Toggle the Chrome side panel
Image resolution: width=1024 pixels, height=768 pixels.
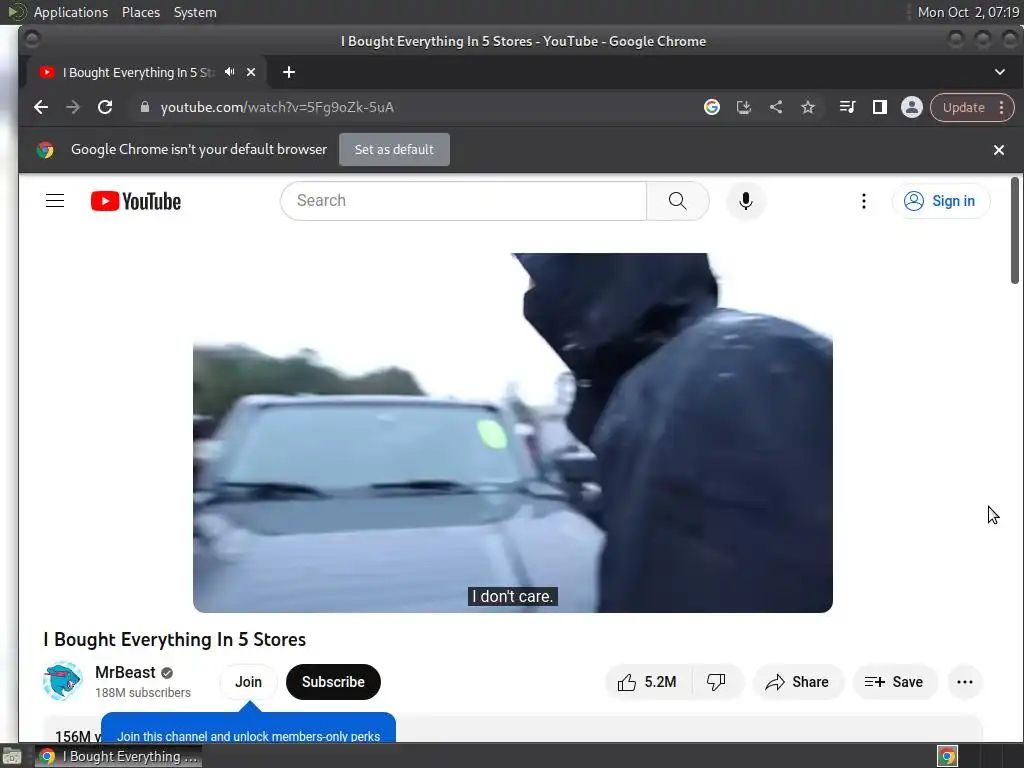[x=880, y=107]
